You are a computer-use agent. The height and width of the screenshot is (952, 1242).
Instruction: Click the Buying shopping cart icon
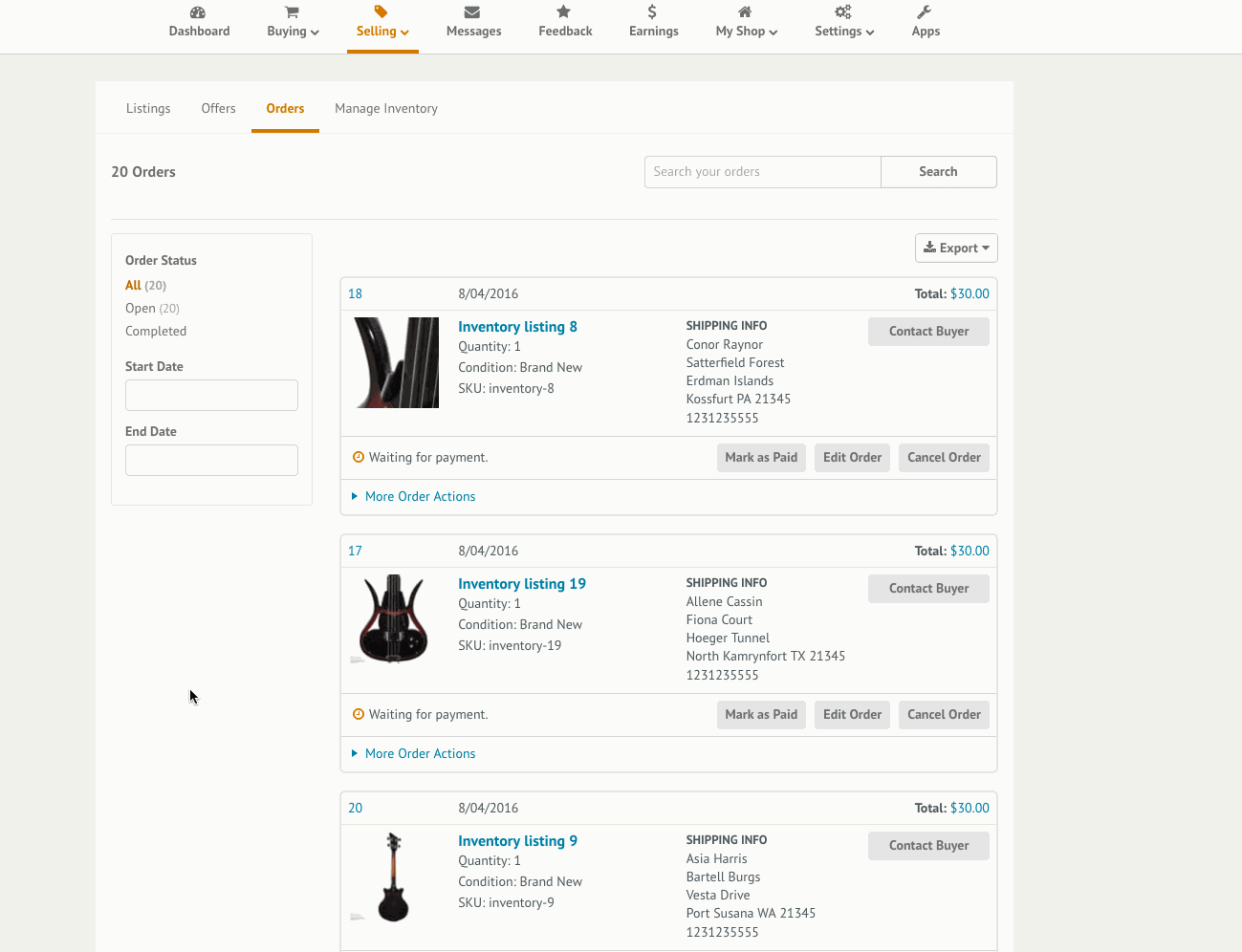point(292,12)
